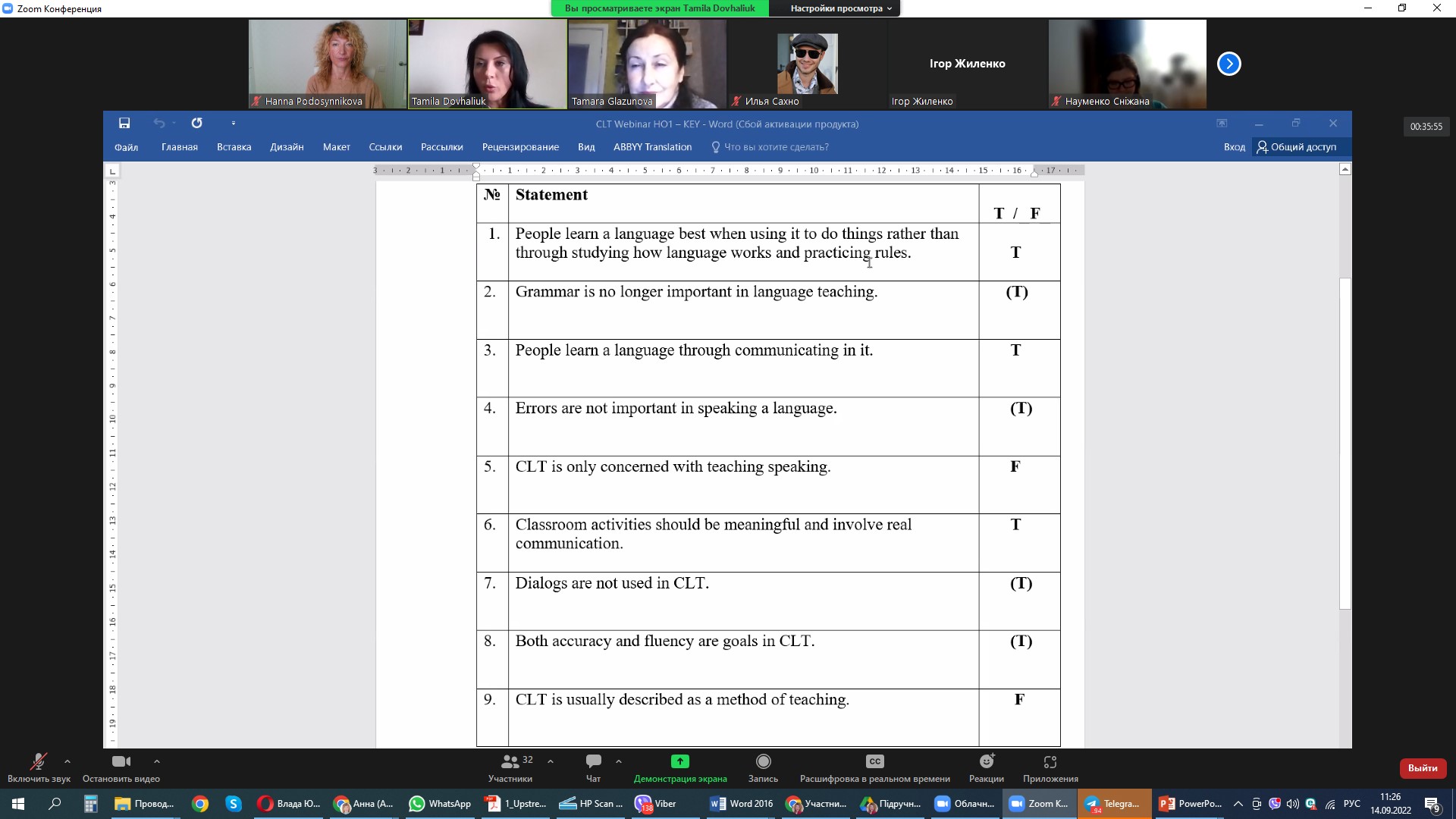Open the Zoom Apps (Приложения) icon

point(1050,761)
